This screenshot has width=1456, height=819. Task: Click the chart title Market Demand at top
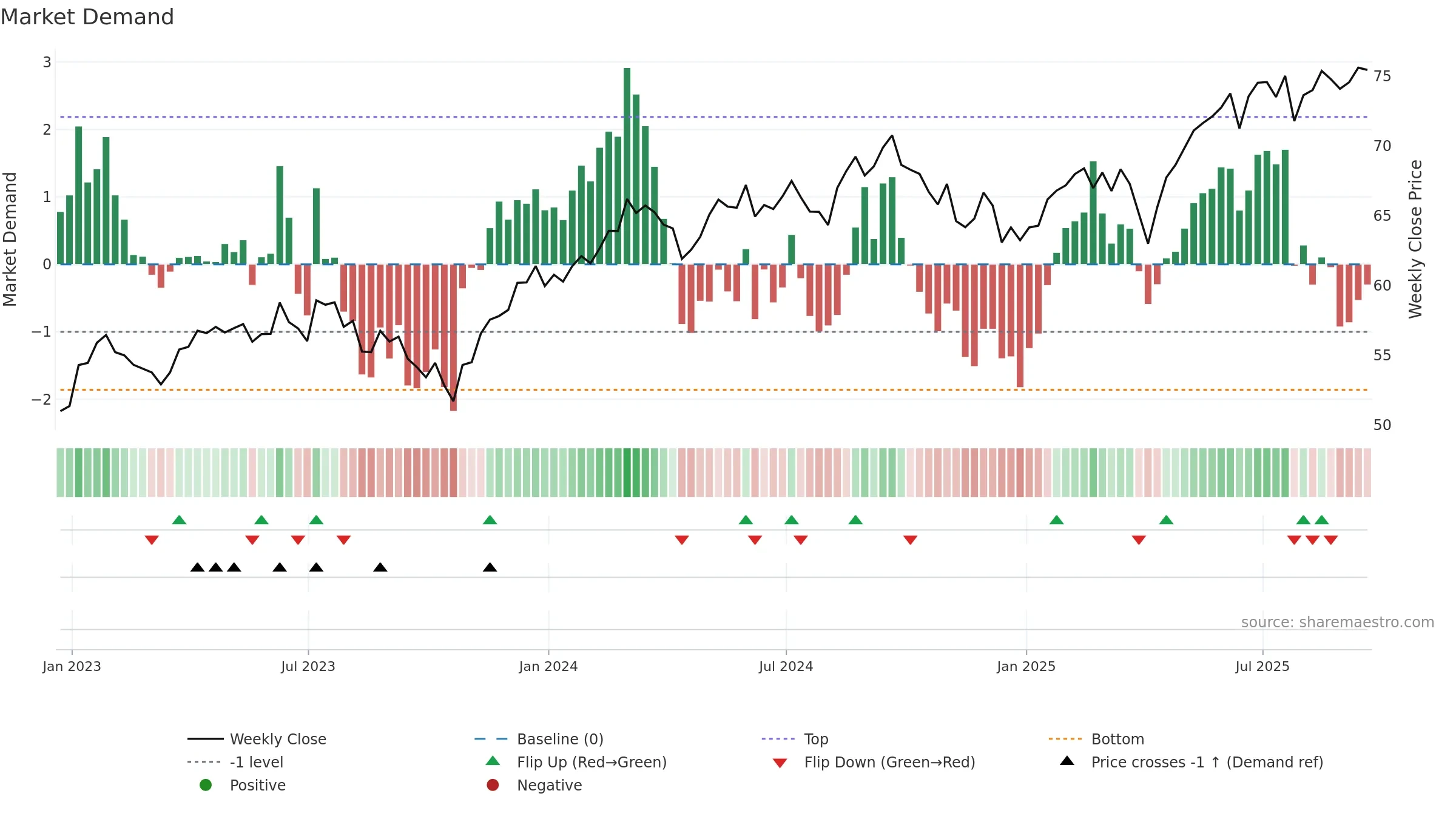coord(87,17)
